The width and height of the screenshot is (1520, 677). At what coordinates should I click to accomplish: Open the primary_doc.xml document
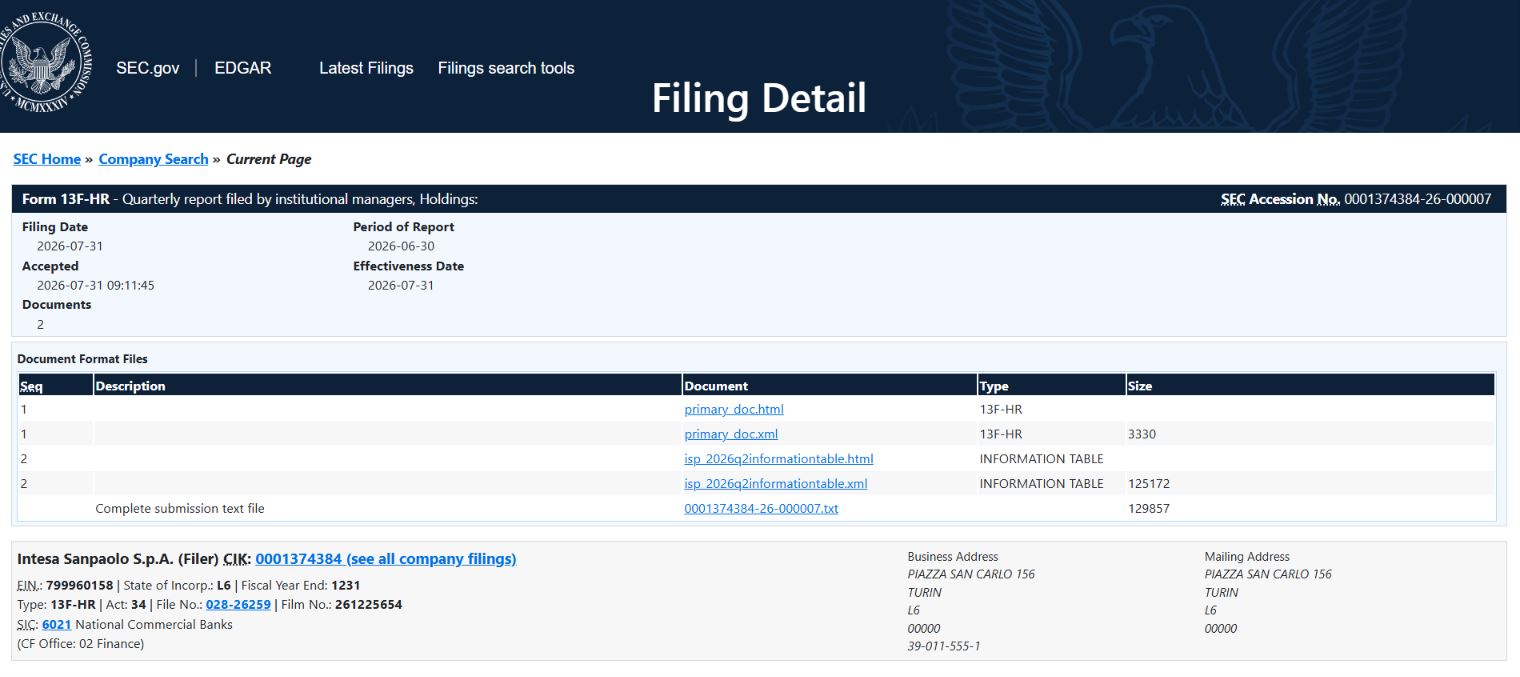731,434
